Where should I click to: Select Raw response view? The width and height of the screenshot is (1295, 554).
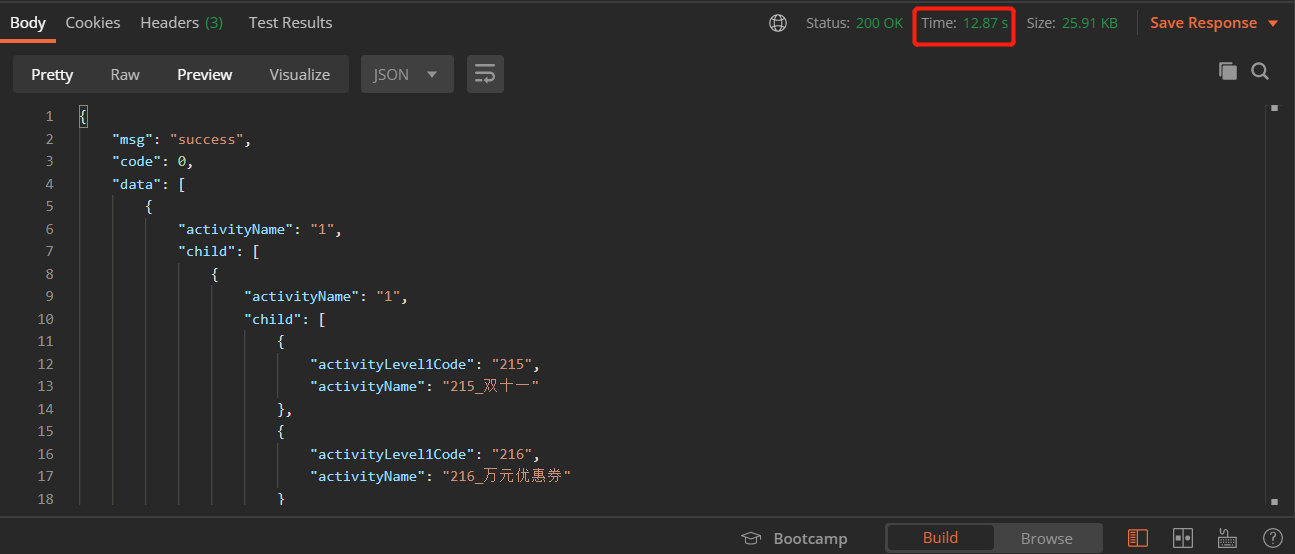pyautogui.click(x=125, y=74)
